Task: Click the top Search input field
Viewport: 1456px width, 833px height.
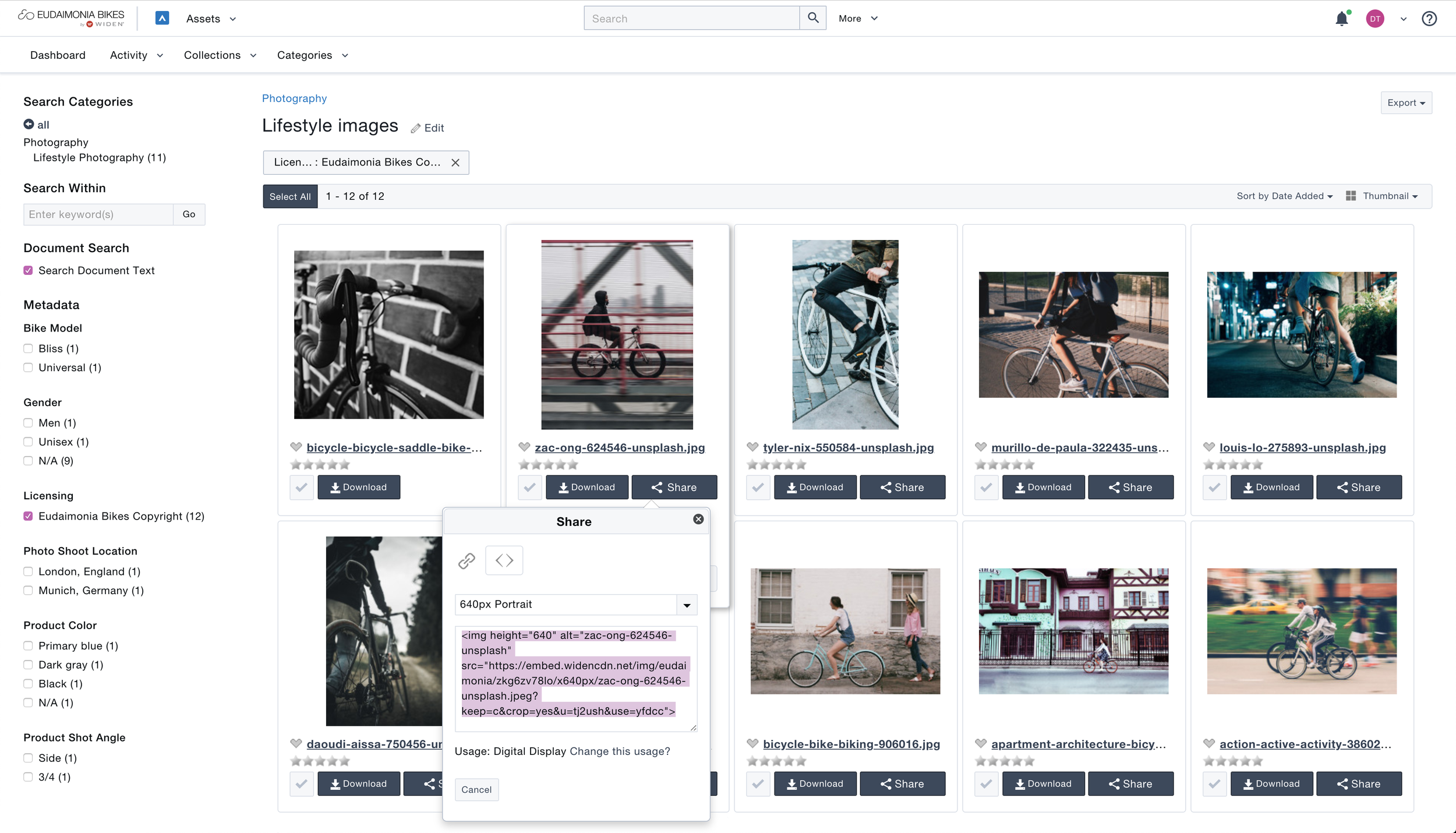Action: [x=692, y=18]
